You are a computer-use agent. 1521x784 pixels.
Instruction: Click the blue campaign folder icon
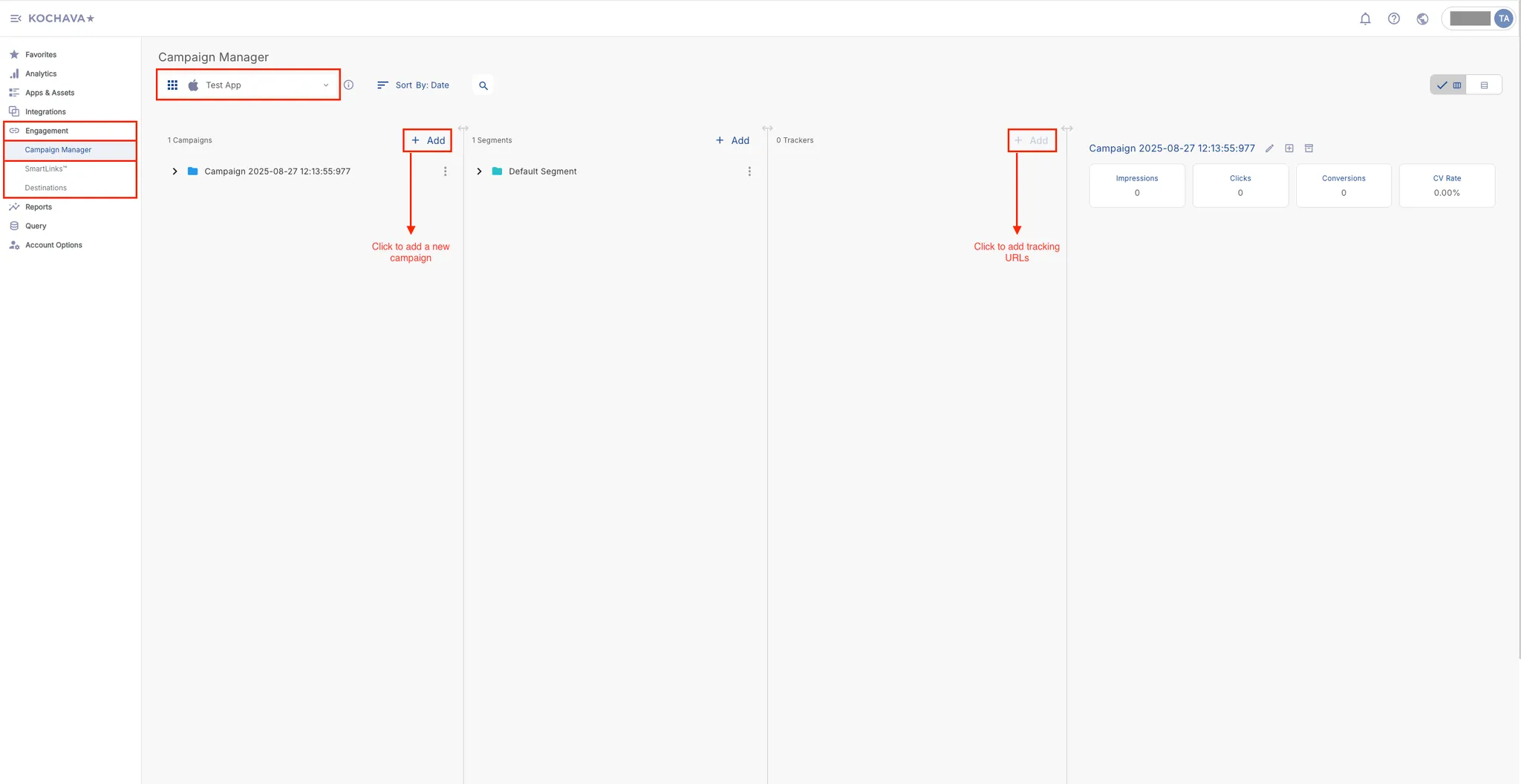tap(193, 171)
